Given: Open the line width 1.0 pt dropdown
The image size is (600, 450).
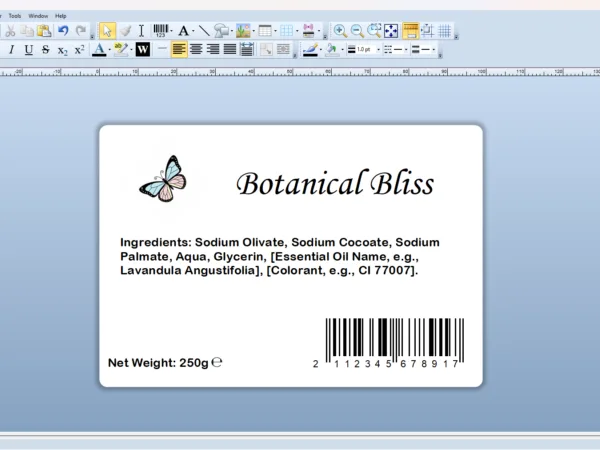Looking at the screenshot, I should tap(376, 50).
